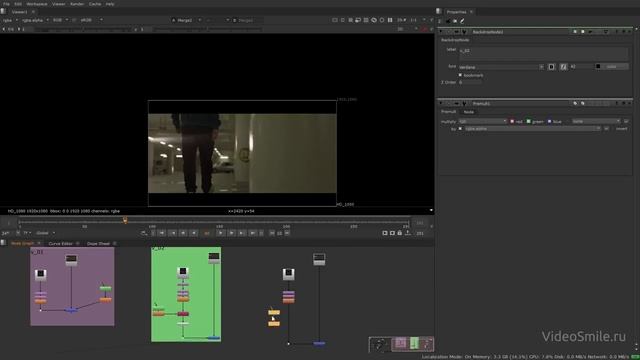The image size is (640, 360).
Task: Click the viewer lock icon near timeline
Action: click(x=400, y=233)
